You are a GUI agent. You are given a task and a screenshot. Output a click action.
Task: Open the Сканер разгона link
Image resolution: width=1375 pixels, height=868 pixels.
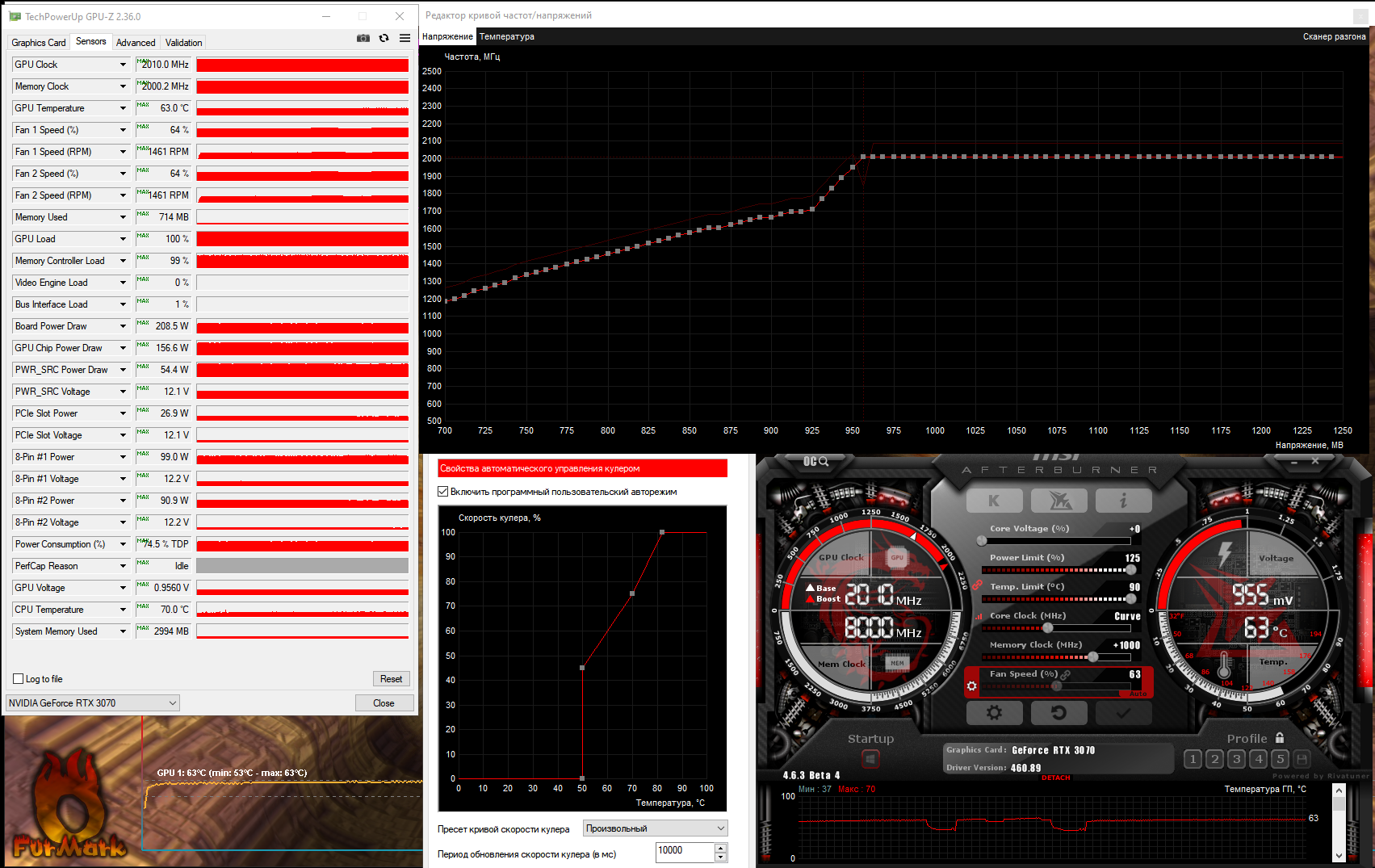pos(1334,36)
